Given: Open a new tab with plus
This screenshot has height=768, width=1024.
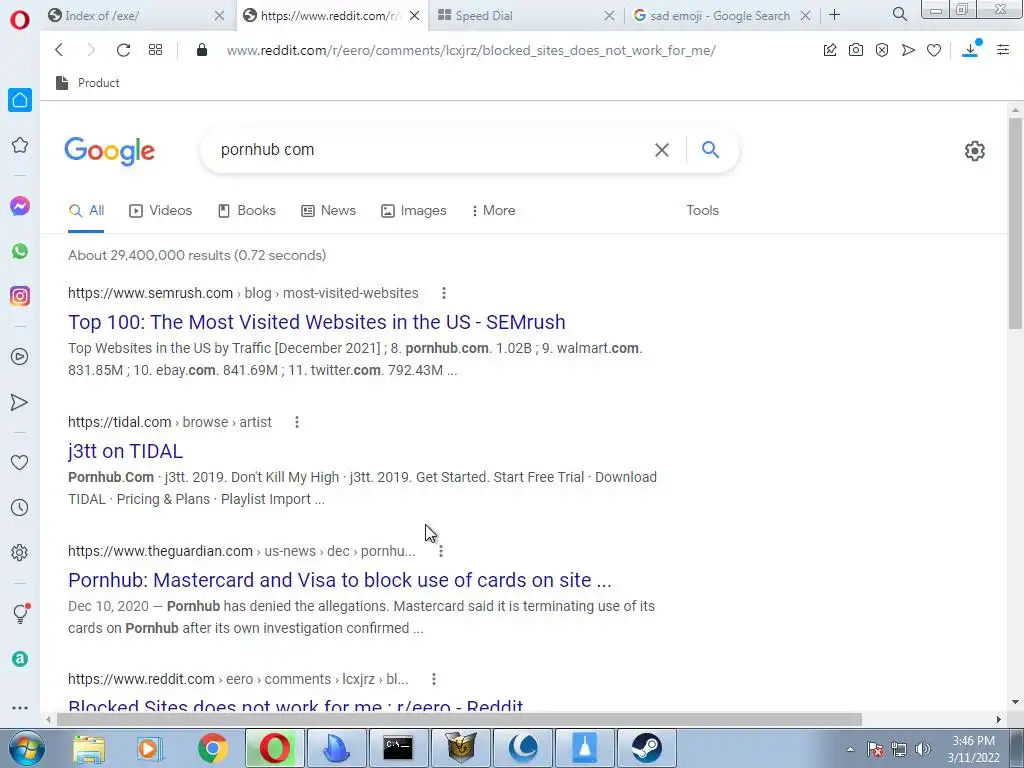Looking at the screenshot, I should click(x=834, y=14).
